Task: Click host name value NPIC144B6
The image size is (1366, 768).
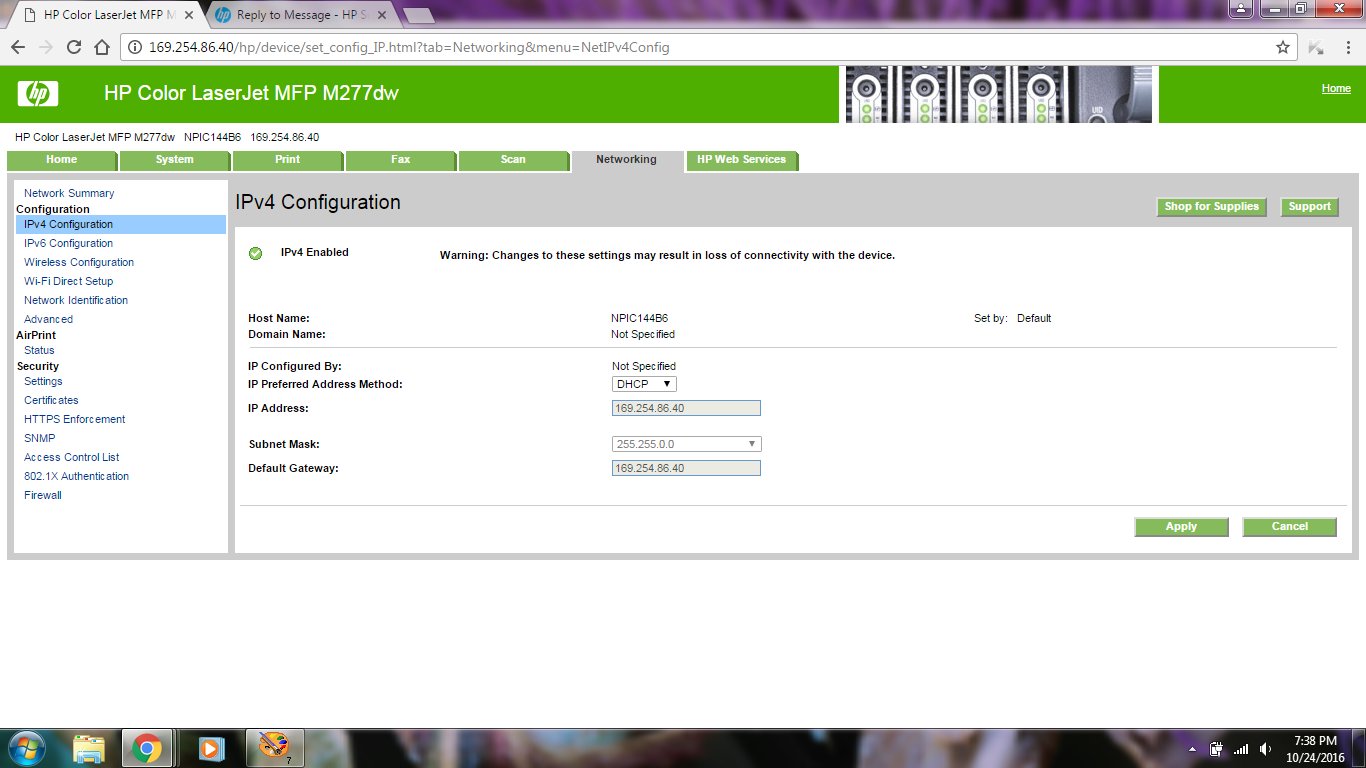Action: [x=639, y=319]
